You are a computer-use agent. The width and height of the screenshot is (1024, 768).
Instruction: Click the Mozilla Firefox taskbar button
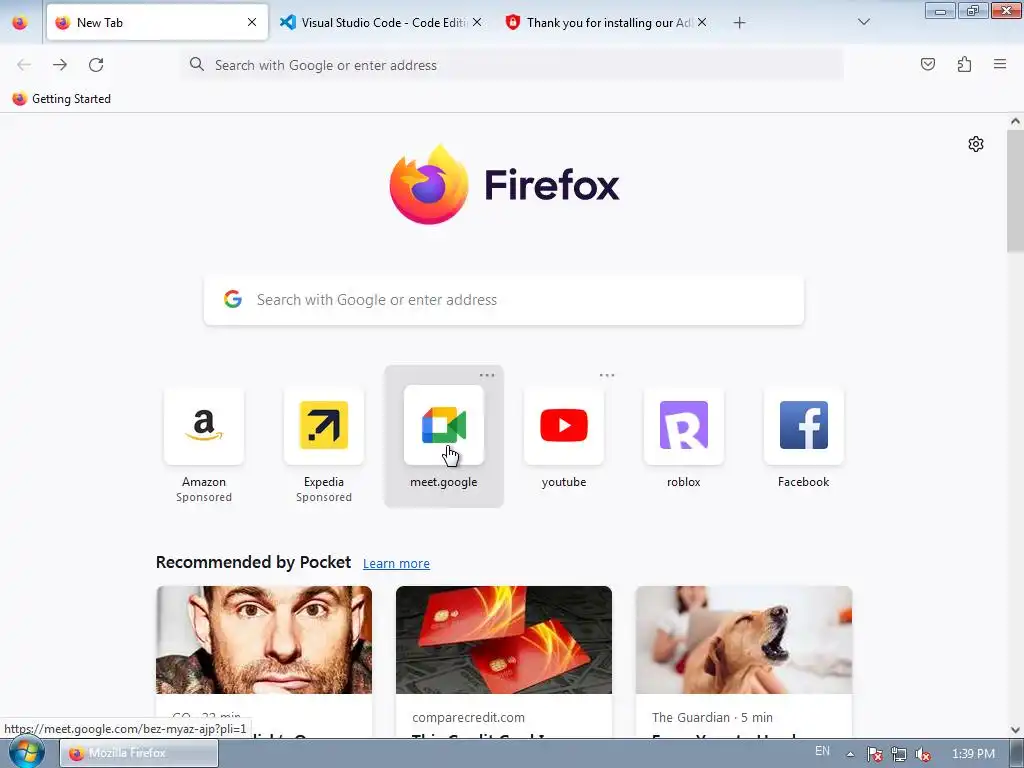tap(139, 753)
